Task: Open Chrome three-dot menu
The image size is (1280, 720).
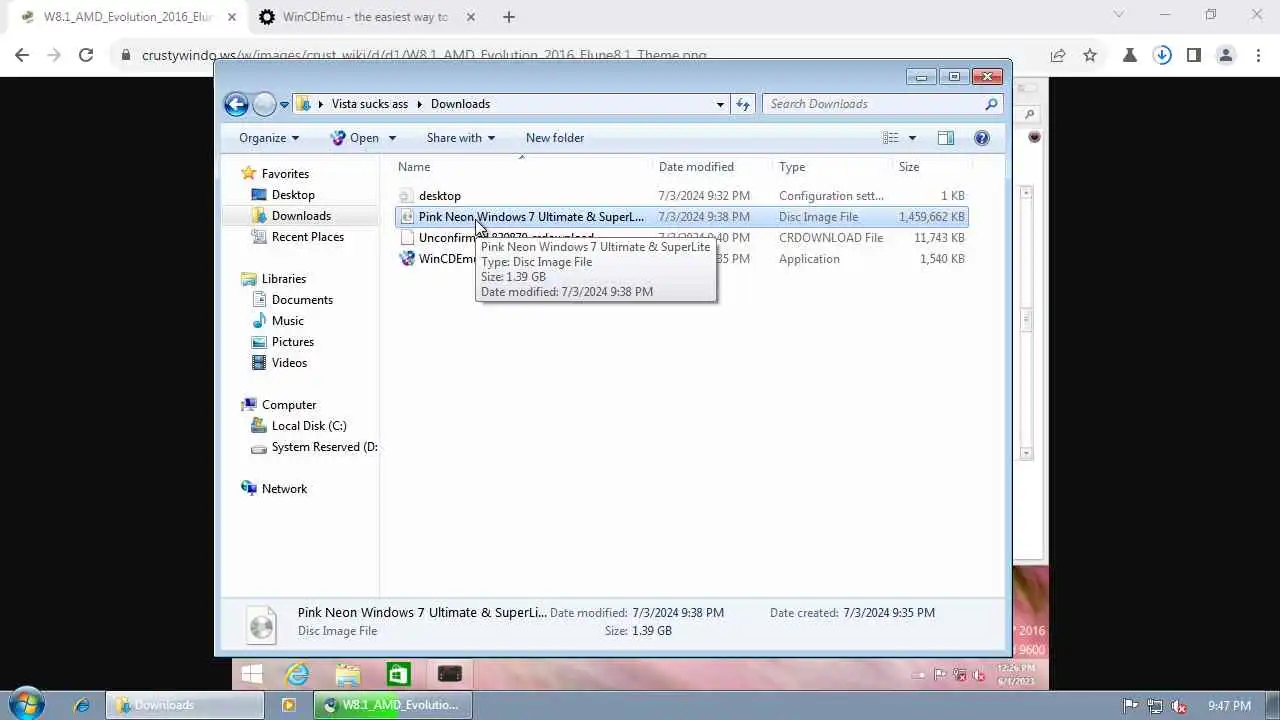Action: [1259, 56]
